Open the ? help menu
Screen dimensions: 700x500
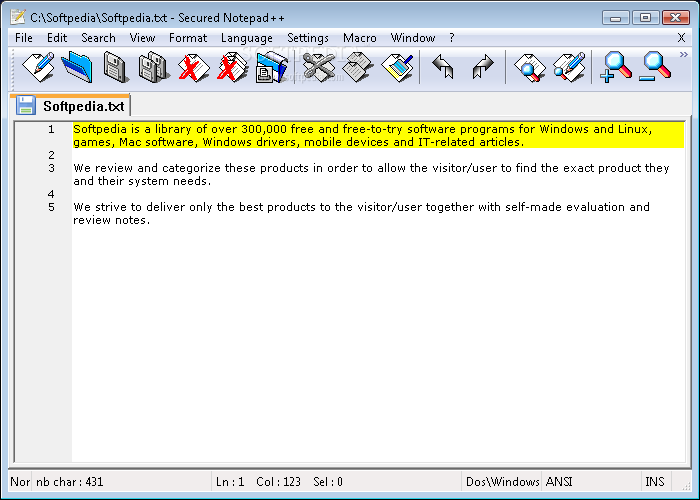[452, 38]
